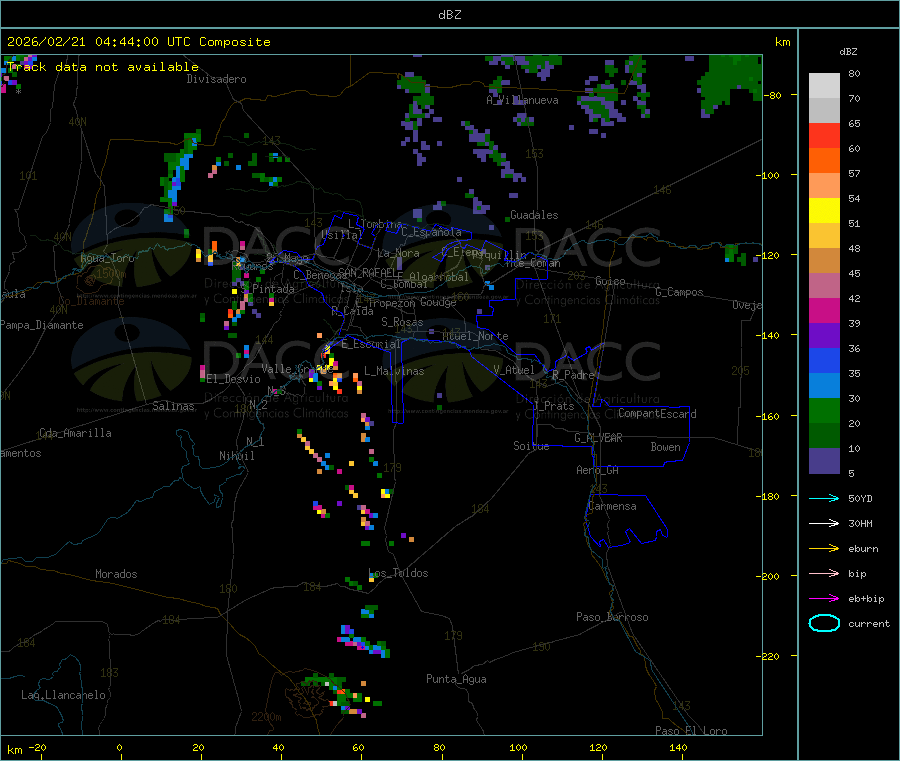Click the Atuel_Norte map label
This screenshot has width=900, height=761.
point(475,336)
